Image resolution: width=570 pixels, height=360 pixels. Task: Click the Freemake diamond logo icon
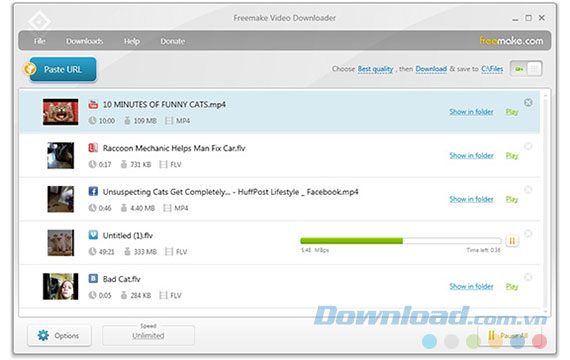(x=40, y=22)
